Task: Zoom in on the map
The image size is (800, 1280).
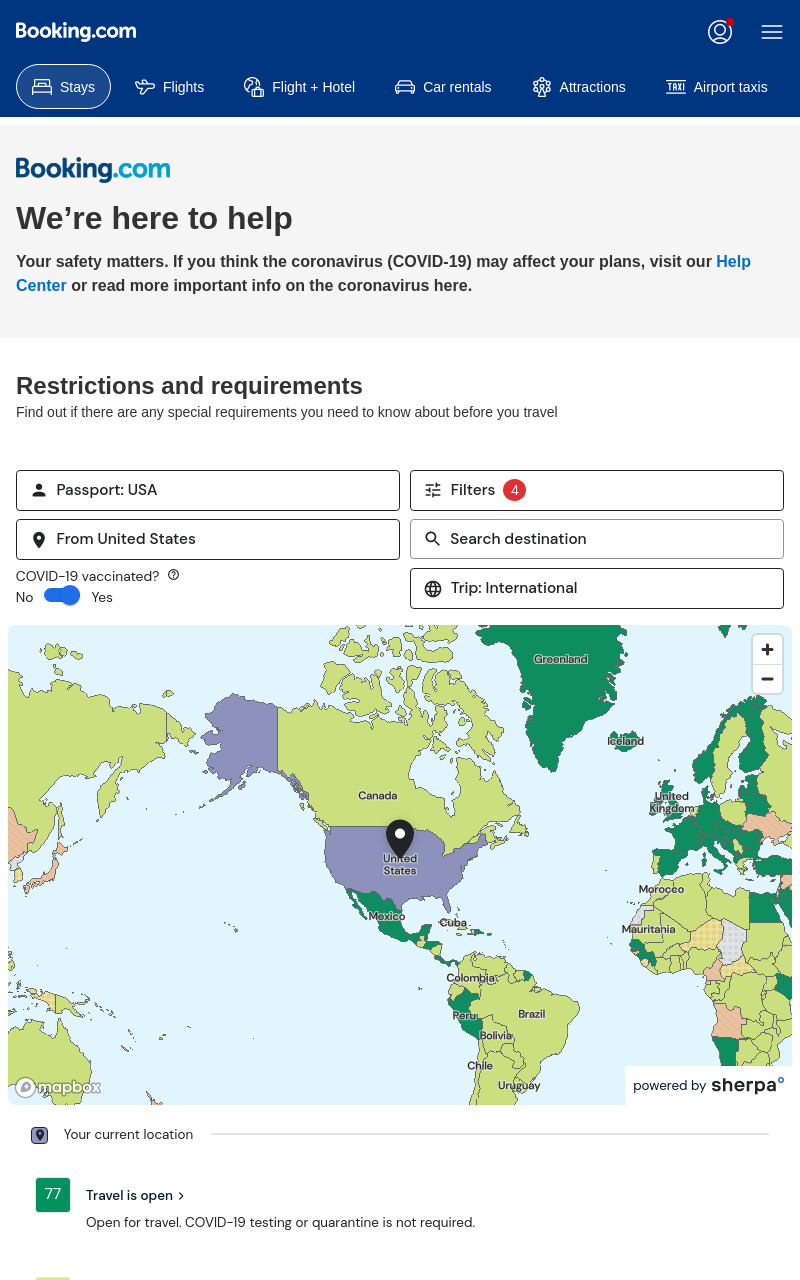Action: [767, 649]
